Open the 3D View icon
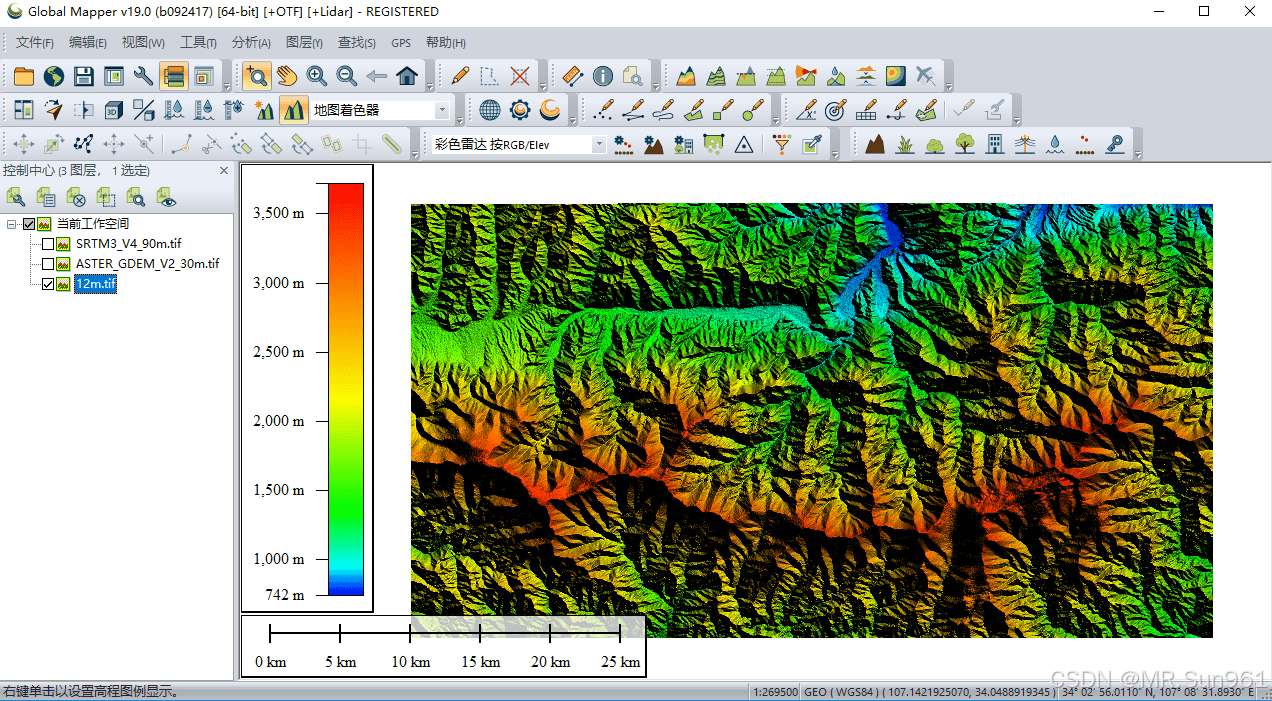The width and height of the screenshot is (1272, 701). coord(114,110)
